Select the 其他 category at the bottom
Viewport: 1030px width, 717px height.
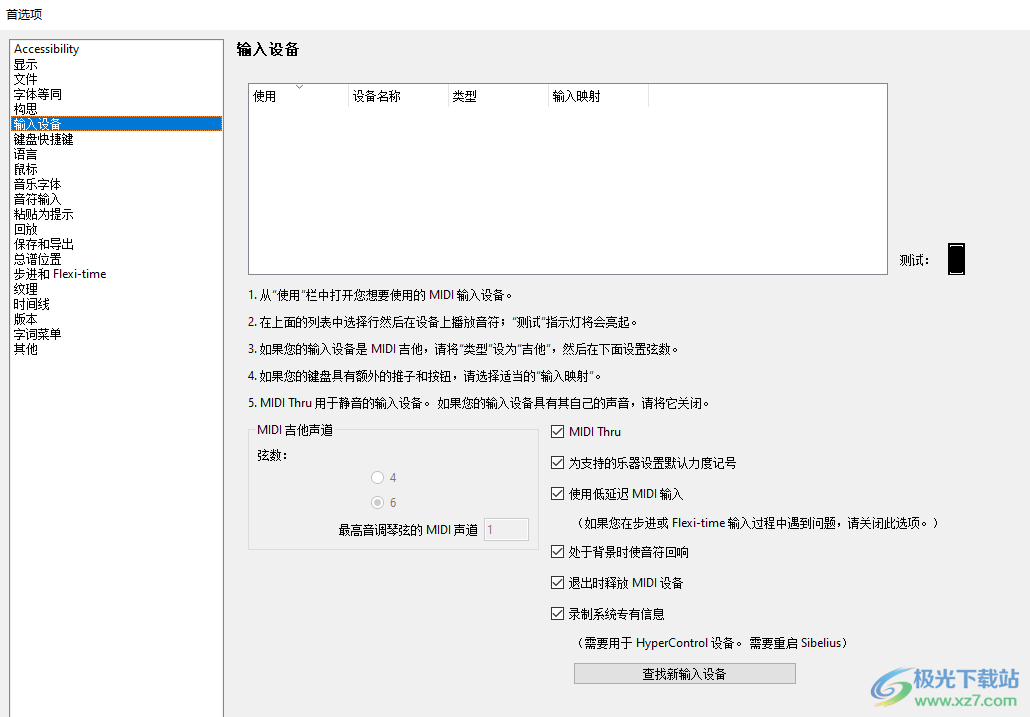25,348
